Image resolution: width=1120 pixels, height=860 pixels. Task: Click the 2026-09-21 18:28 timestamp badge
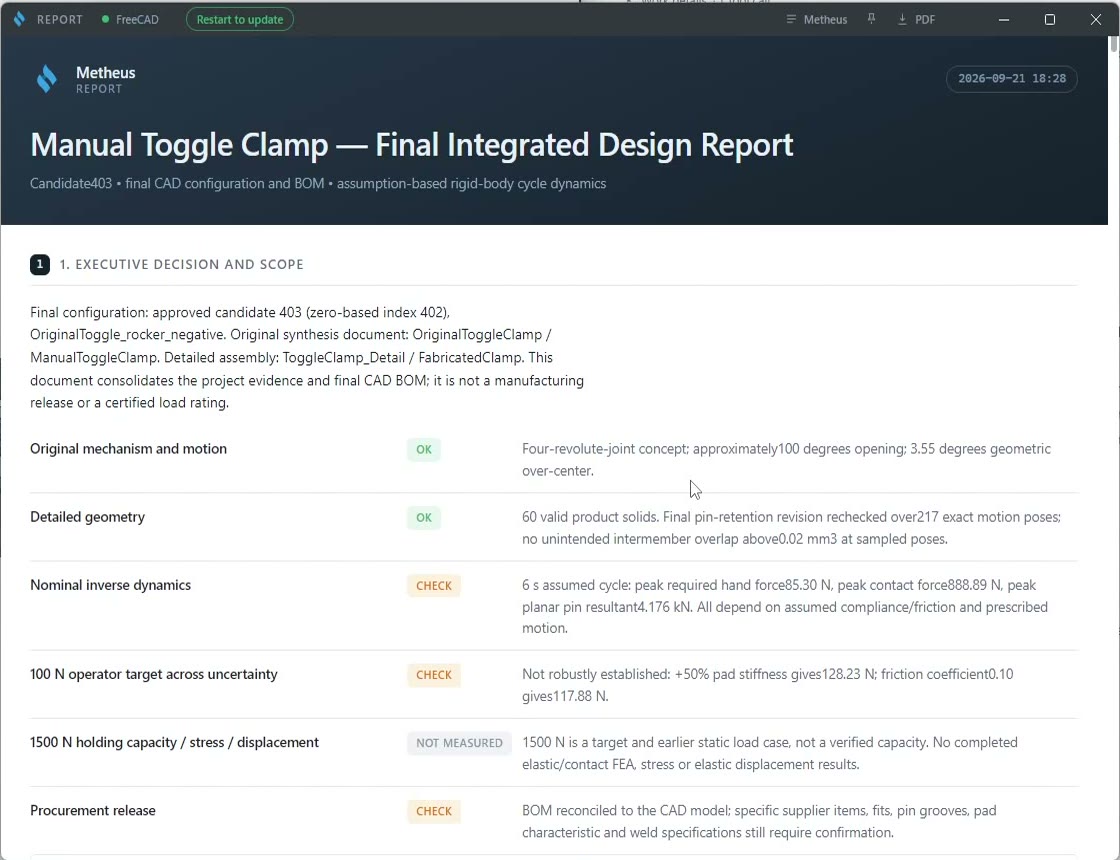(1011, 79)
